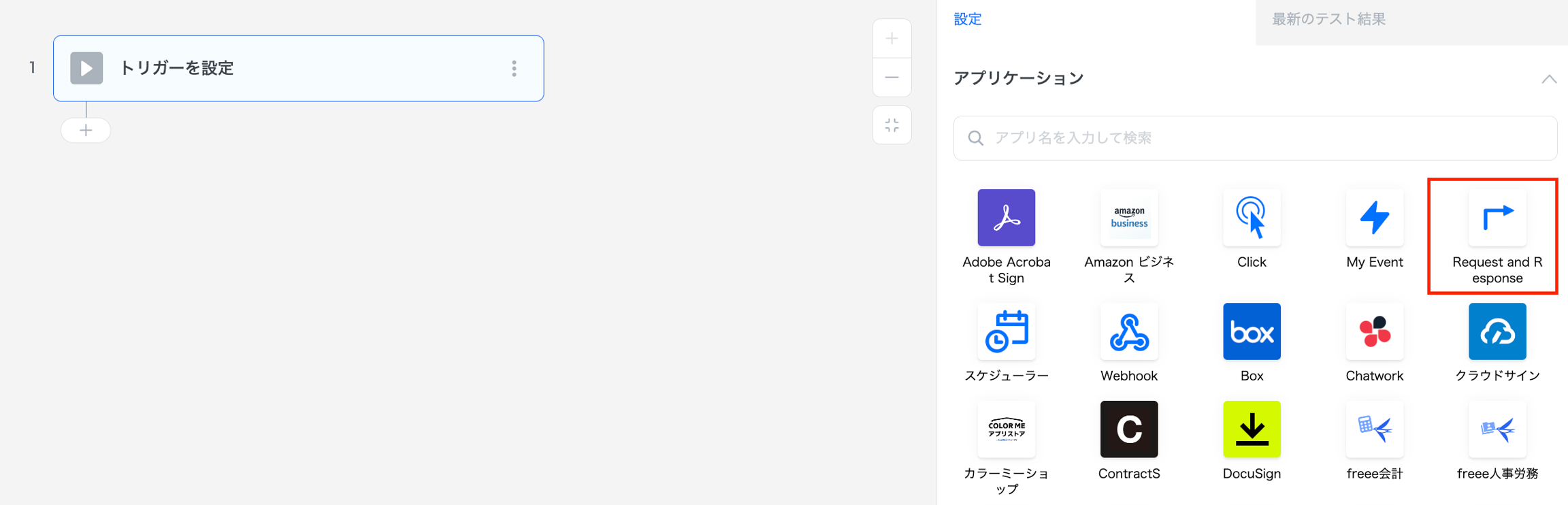The width and height of the screenshot is (1568, 505).
Task: Collapse the アプリケーション section
Action: click(x=1548, y=79)
